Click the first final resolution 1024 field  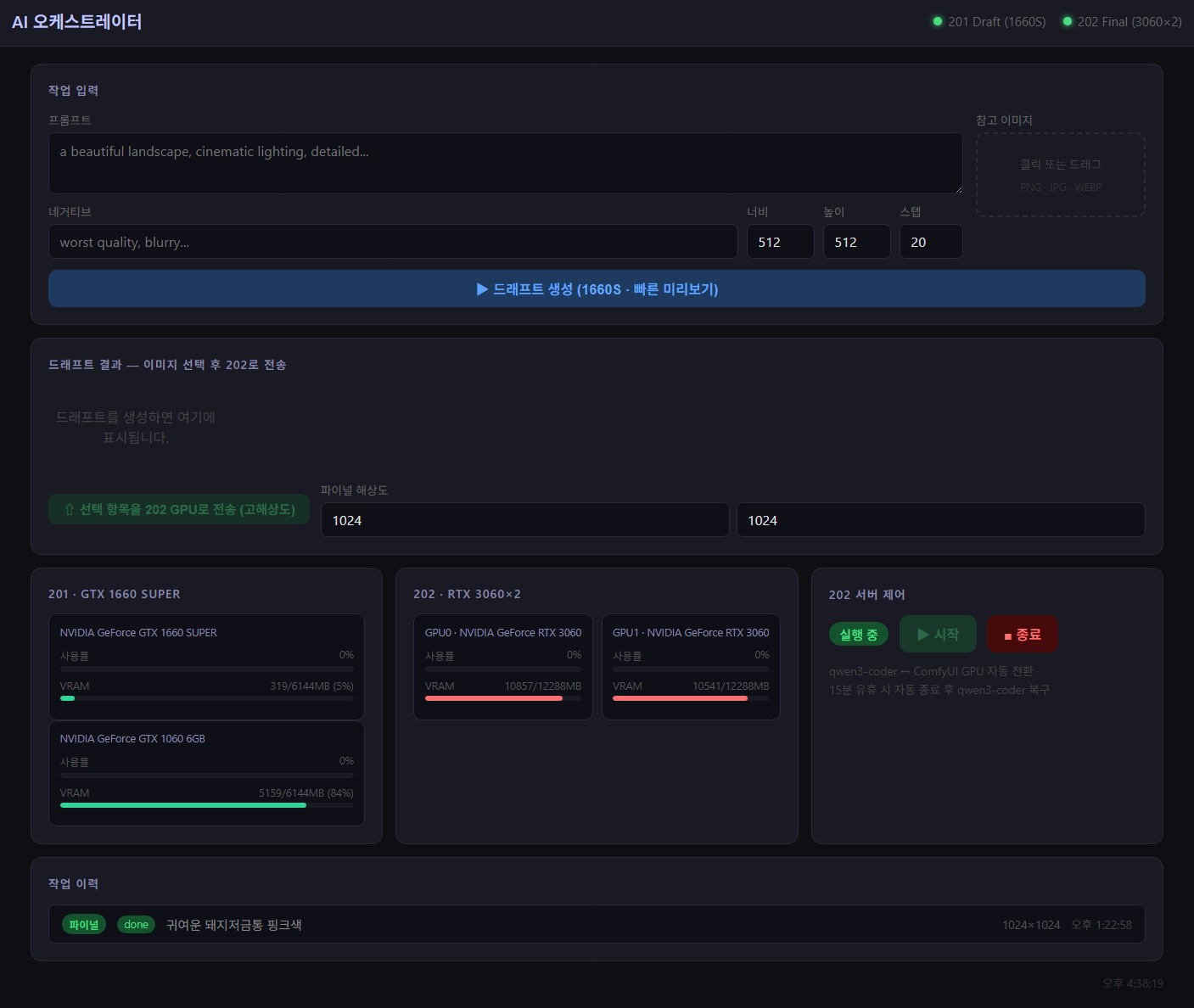(524, 520)
